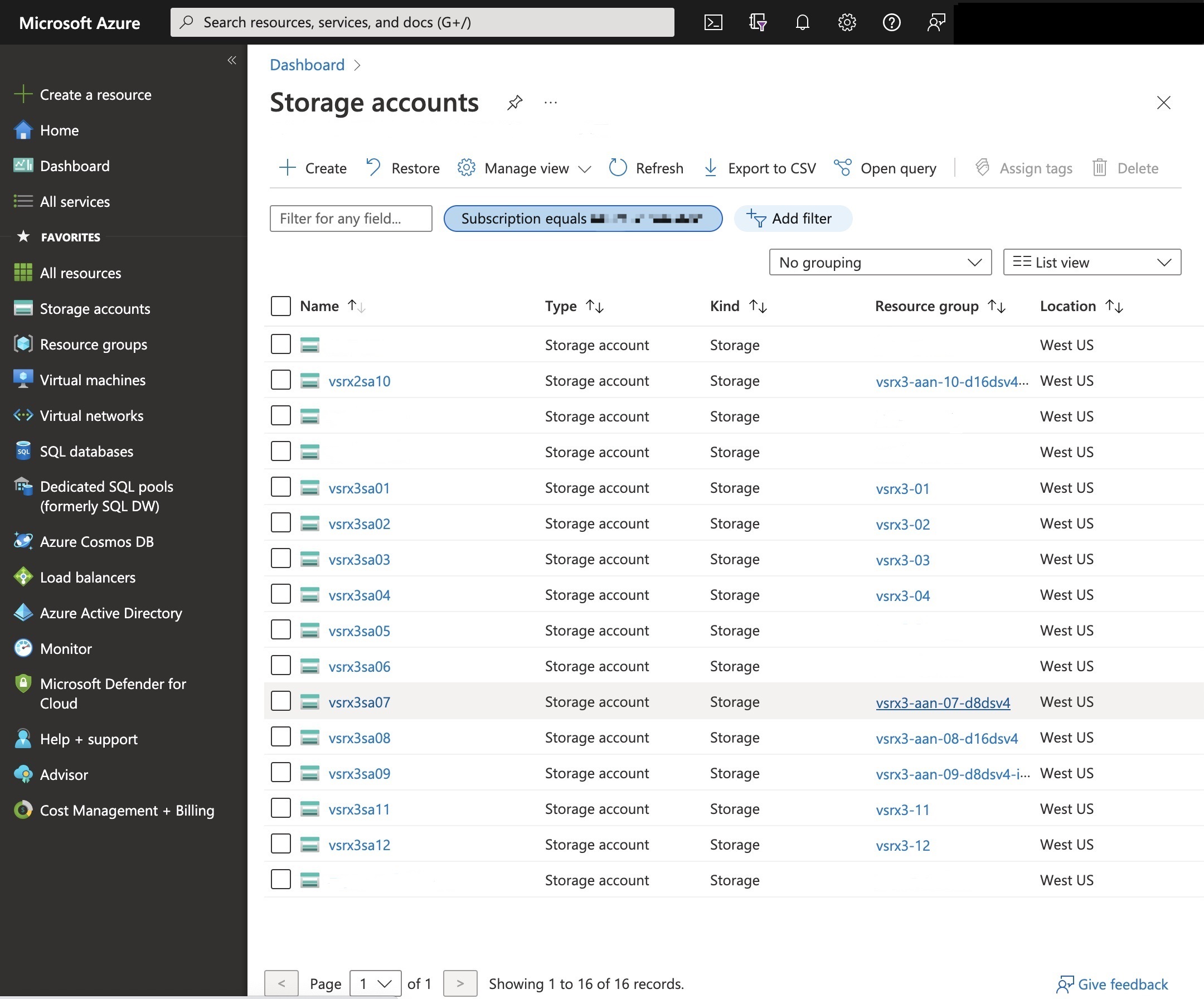Collapse the left sidebar menu

232,60
